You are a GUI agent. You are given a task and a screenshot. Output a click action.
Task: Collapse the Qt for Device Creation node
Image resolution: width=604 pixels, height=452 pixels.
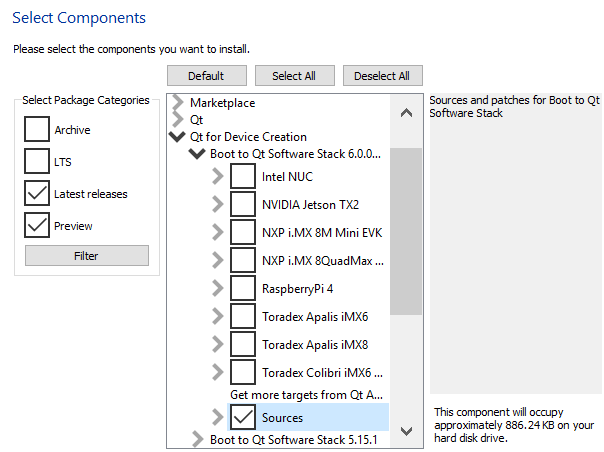coord(178,137)
